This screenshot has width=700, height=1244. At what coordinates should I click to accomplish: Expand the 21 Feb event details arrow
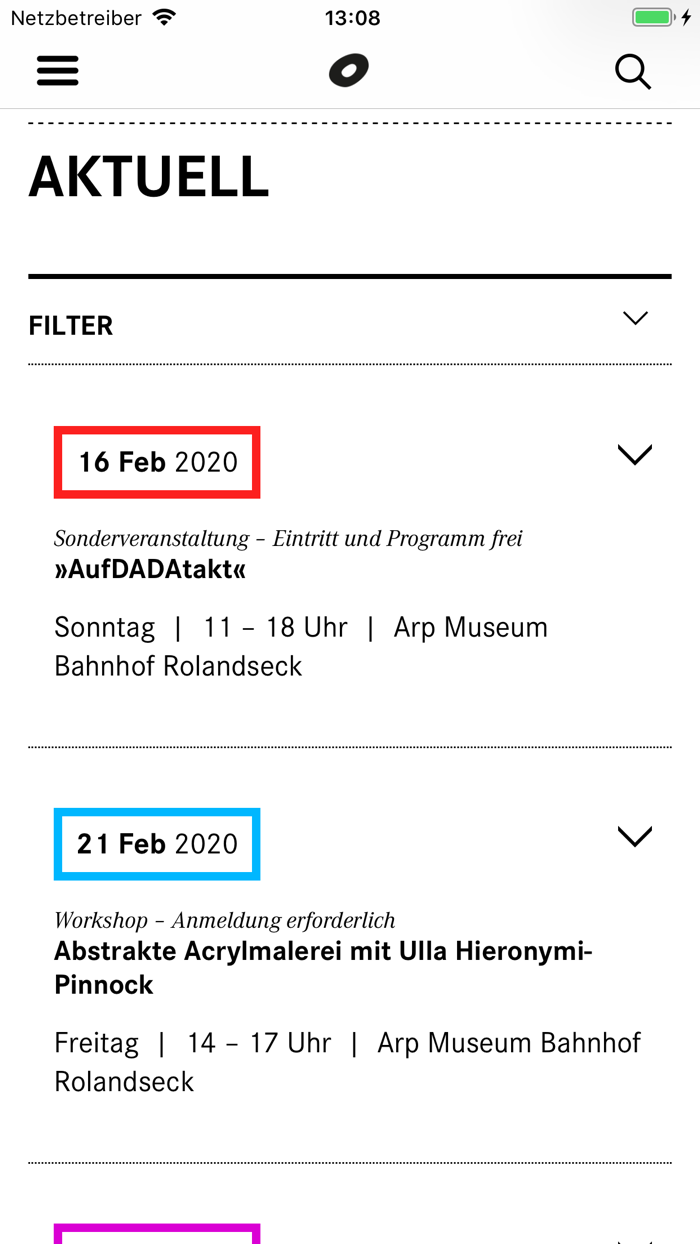point(635,837)
